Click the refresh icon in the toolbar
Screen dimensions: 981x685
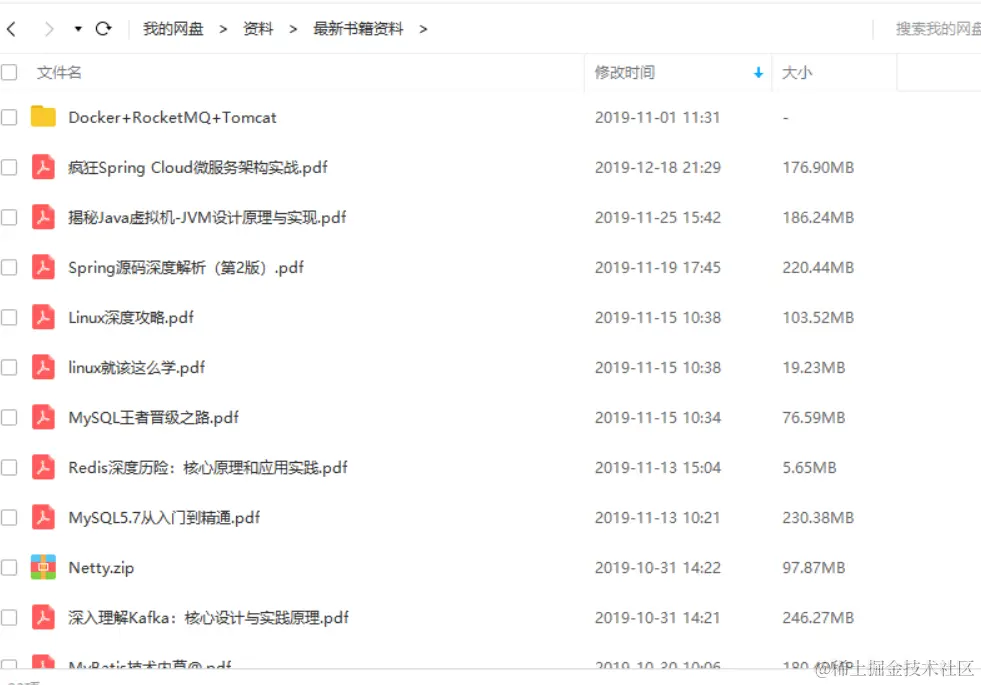104,29
